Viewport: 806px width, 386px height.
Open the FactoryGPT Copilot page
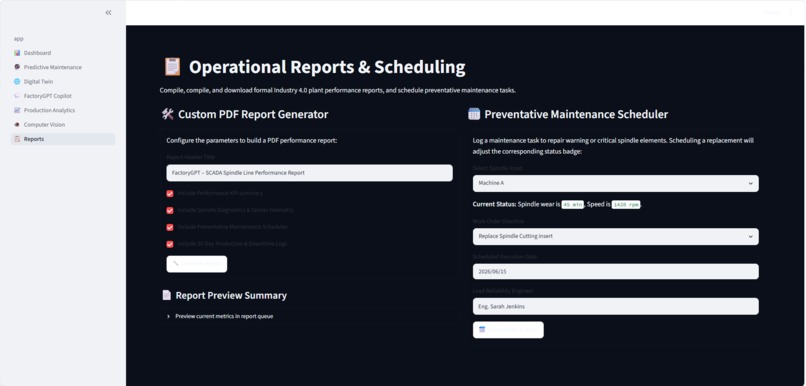tap(48, 96)
